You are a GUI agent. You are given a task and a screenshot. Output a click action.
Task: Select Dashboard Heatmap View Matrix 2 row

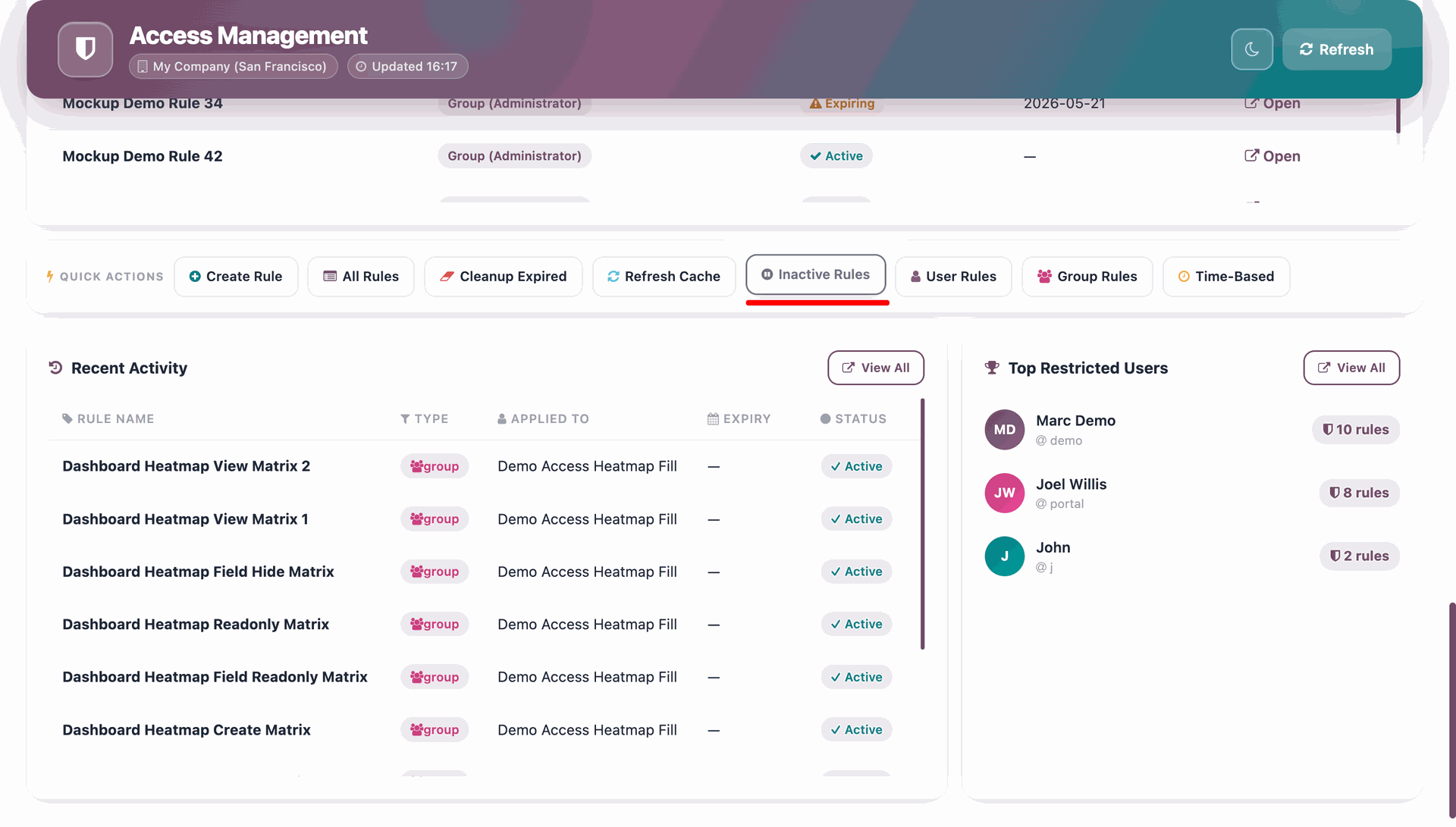pyautogui.click(x=484, y=466)
